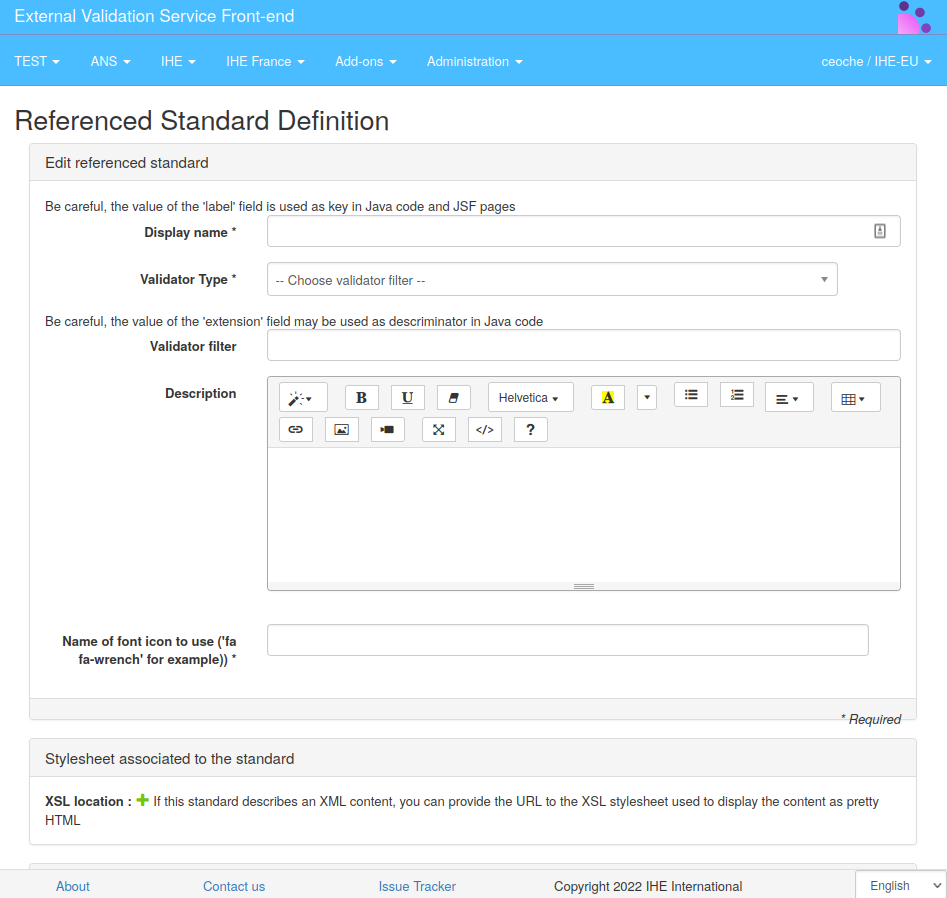Toggle bold formatting in the description editor
Screen dimensions: 947x898
click(361, 398)
